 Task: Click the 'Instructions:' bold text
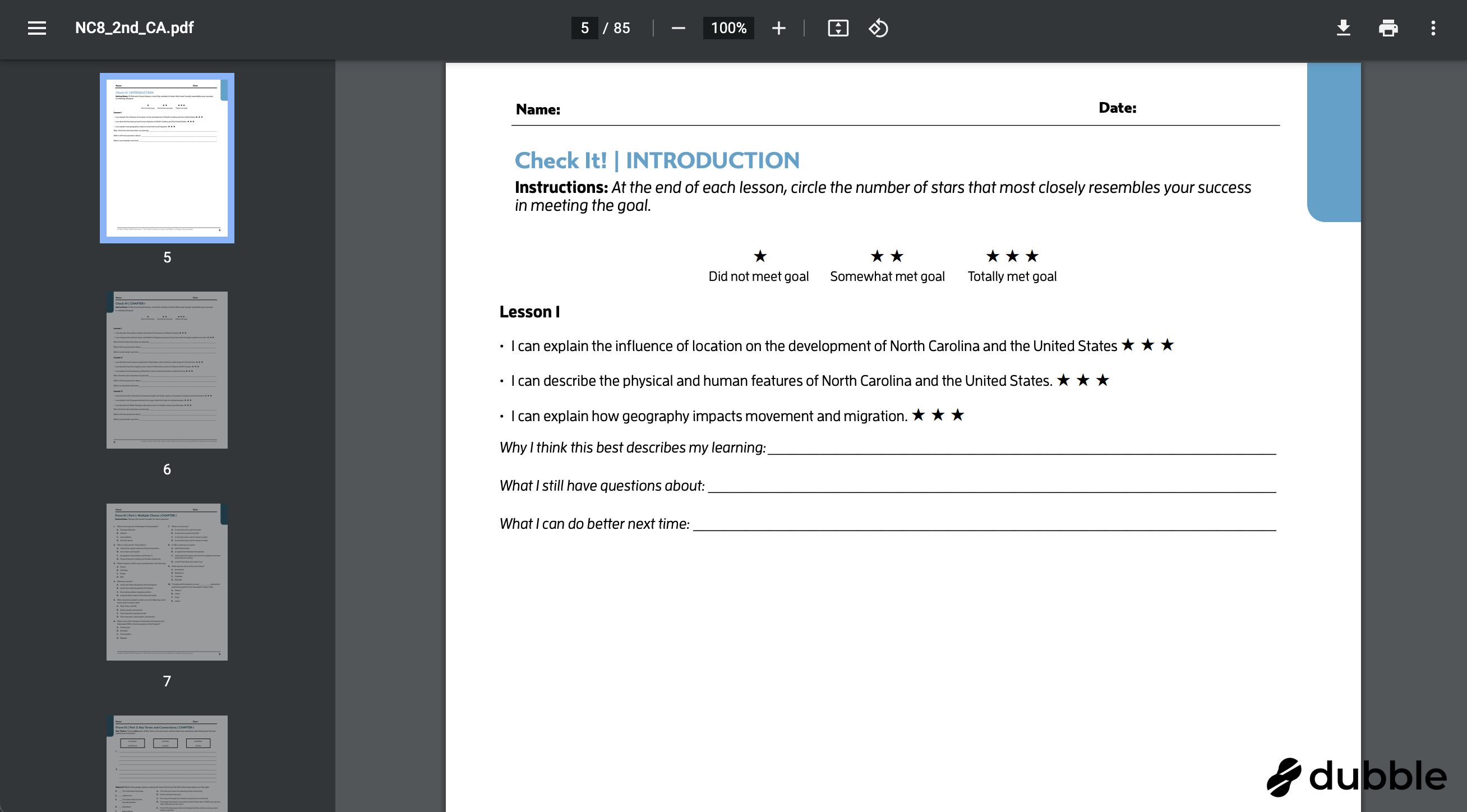pos(561,187)
